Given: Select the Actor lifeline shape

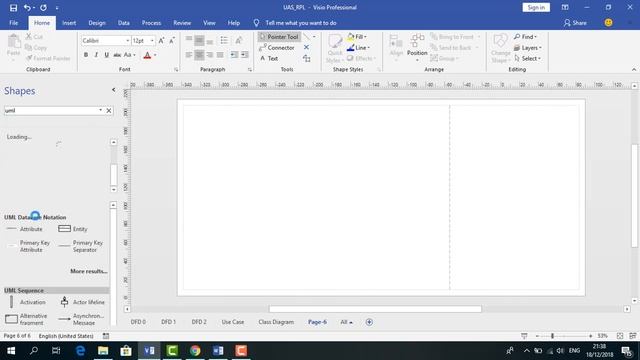Looking at the screenshot, I should coord(82,302).
